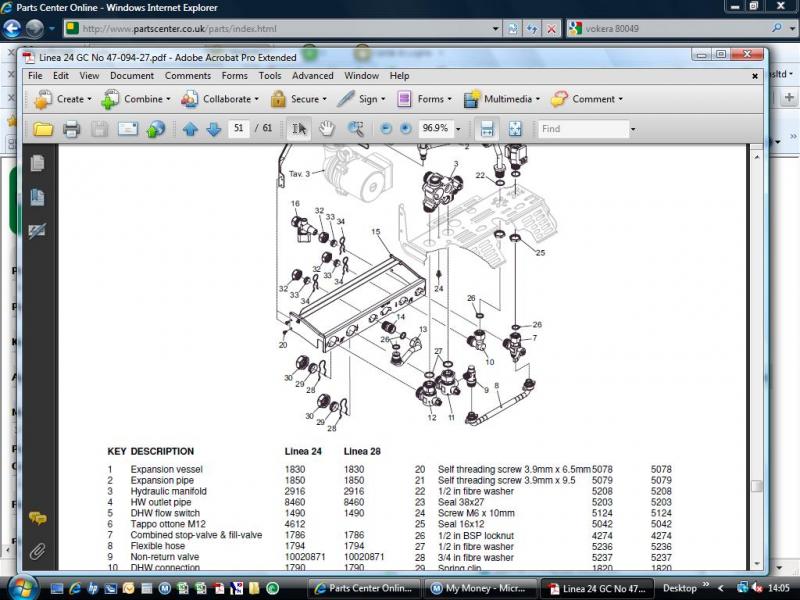Click inside the Find search field
Image resolution: width=800 pixels, height=600 pixels.
582,129
